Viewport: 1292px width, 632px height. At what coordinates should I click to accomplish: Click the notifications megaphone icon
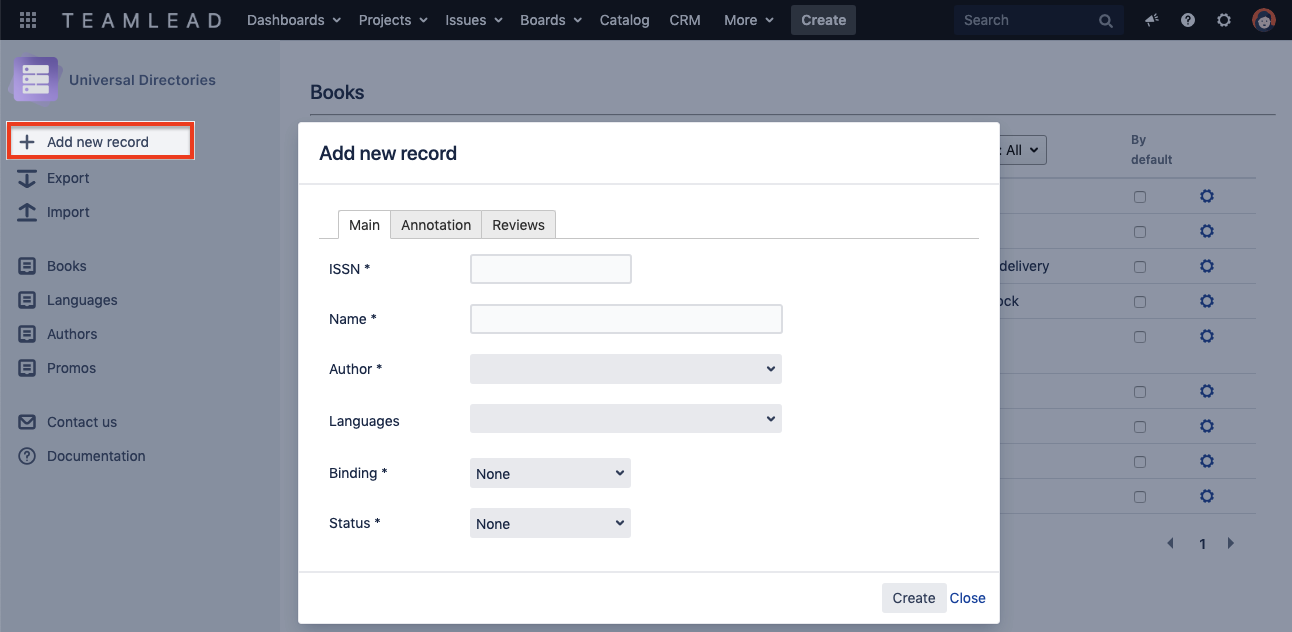pyautogui.click(x=1152, y=20)
